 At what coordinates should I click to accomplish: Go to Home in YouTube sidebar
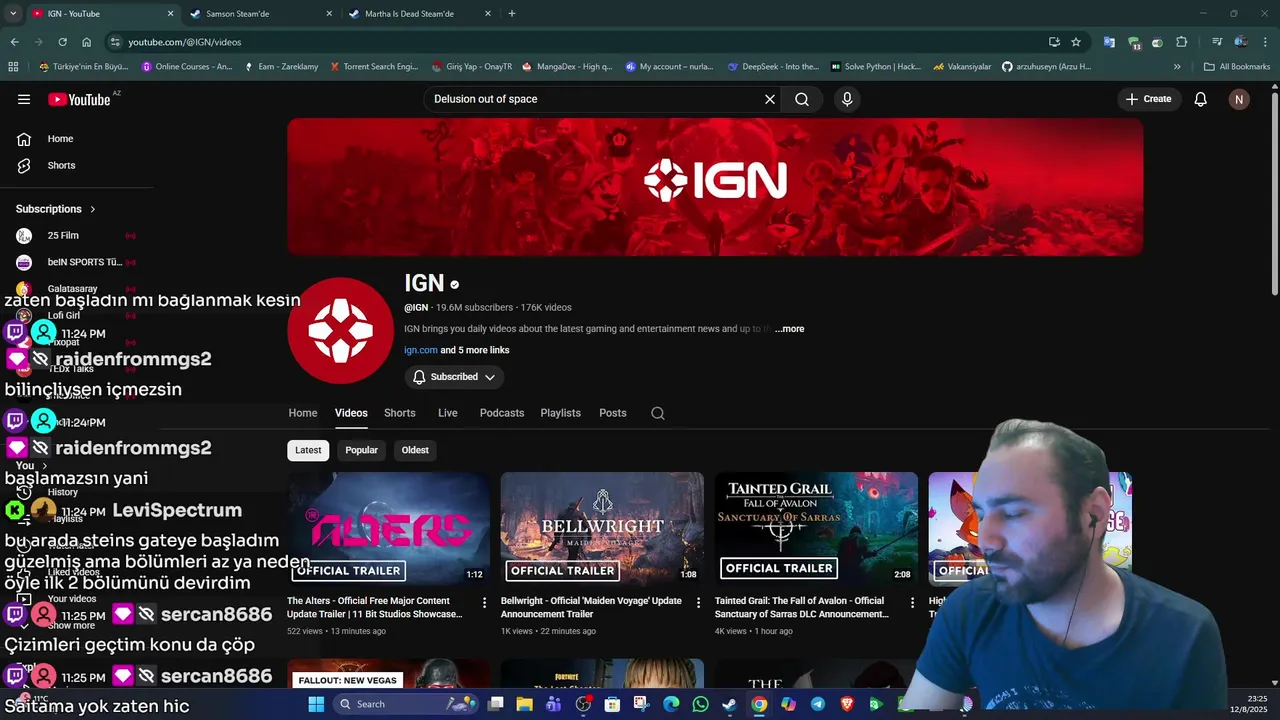click(x=60, y=139)
